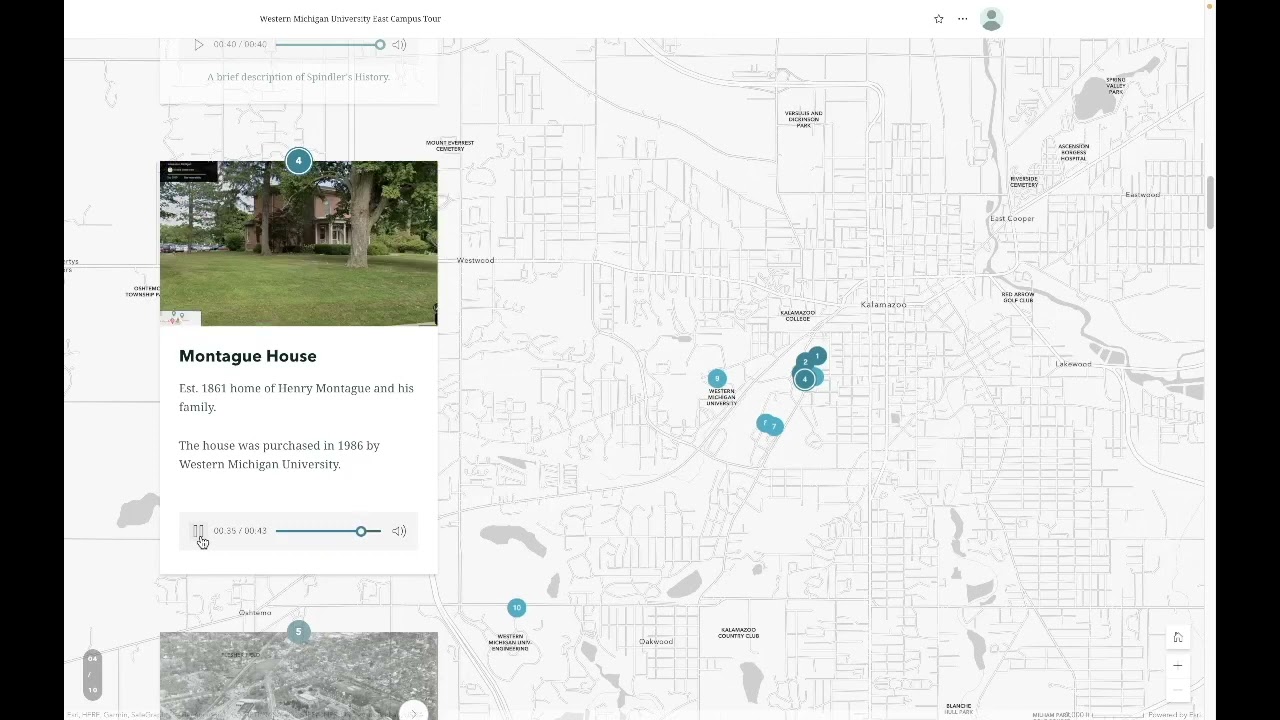Pause the Montague House audio clip
The width and height of the screenshot is (1280, 720).
[x=198, y=531]
